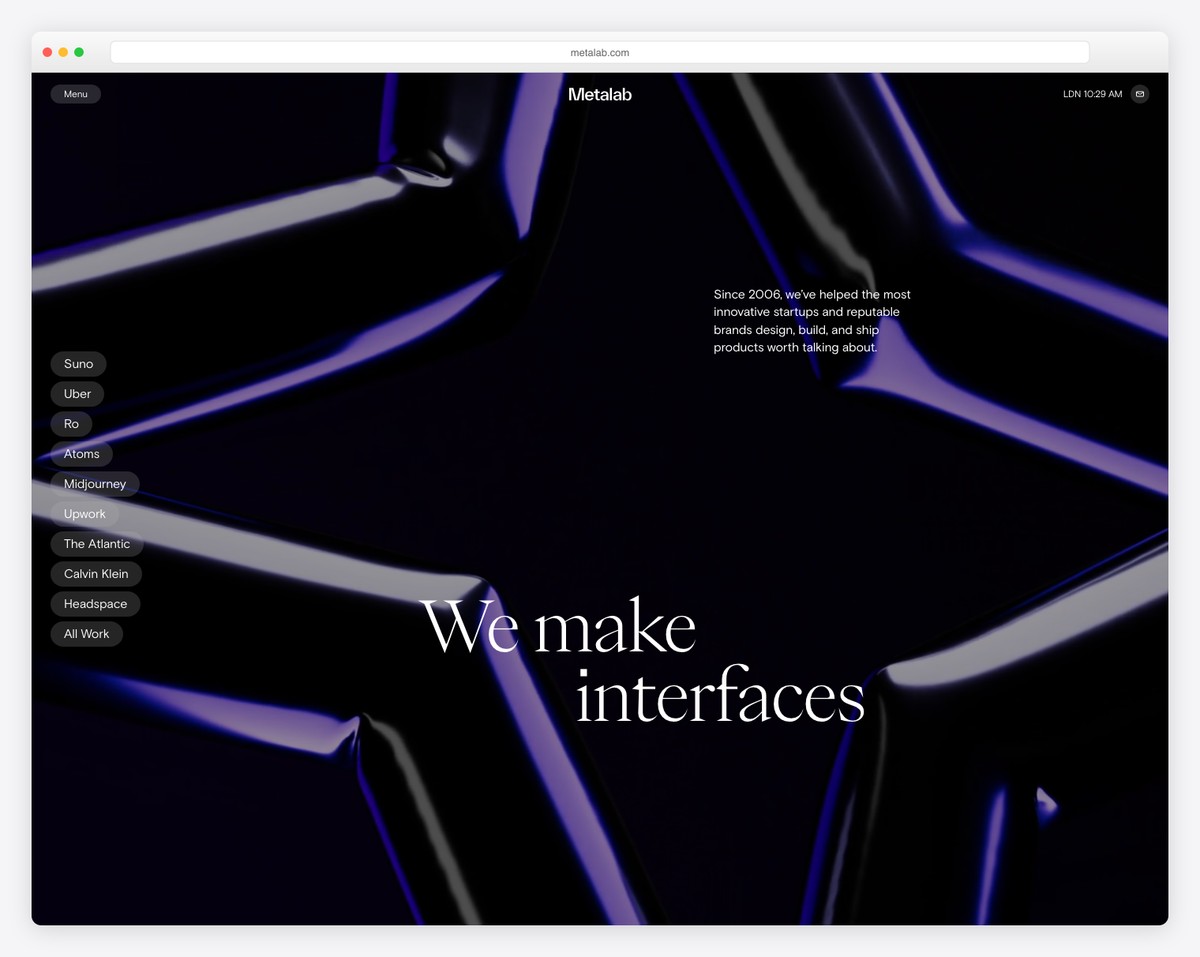Open the Midjourney project
1200x957 pixels.
95,483
